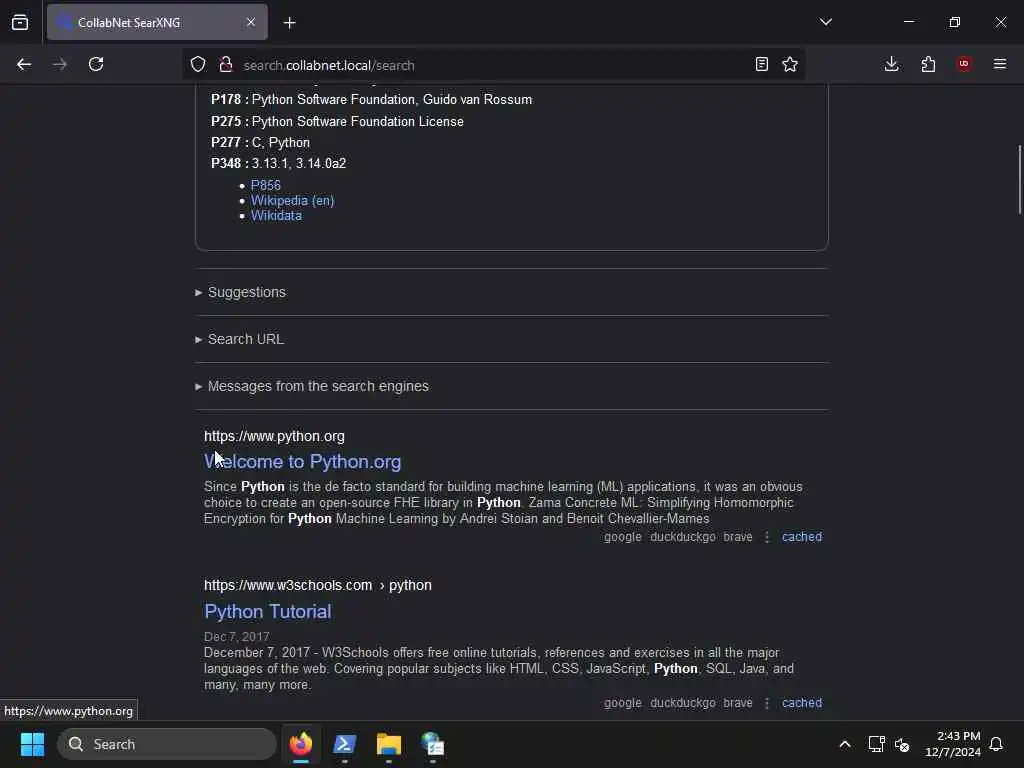1024x768 pixels.
Task: Open the P856 link
Action: click(266, 185)
